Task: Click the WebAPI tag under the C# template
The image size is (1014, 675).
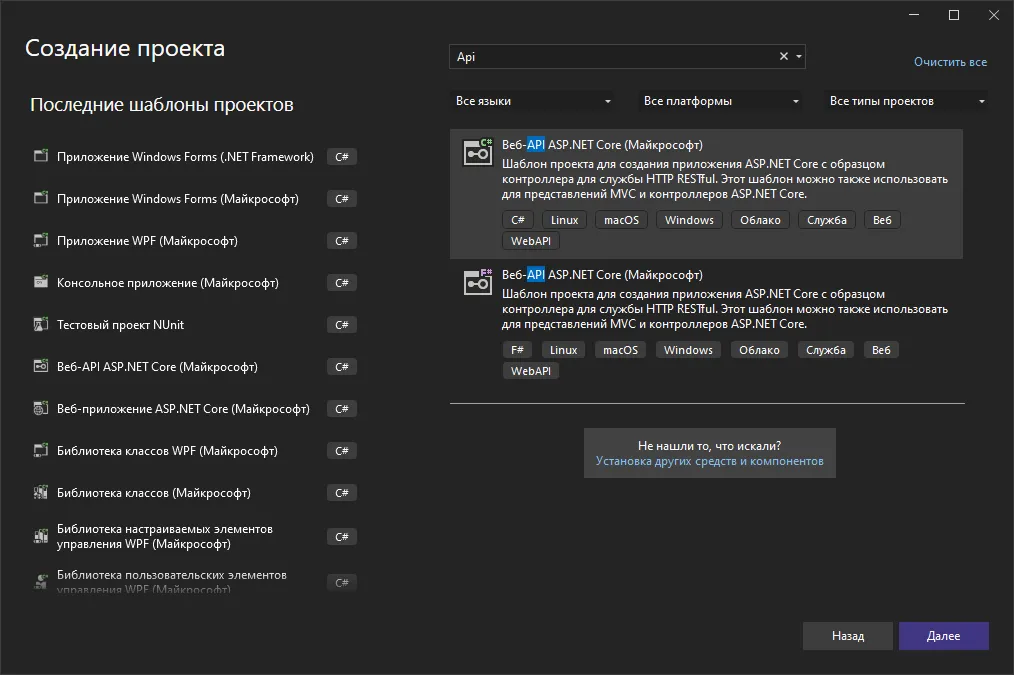Action: pos(531,241)
